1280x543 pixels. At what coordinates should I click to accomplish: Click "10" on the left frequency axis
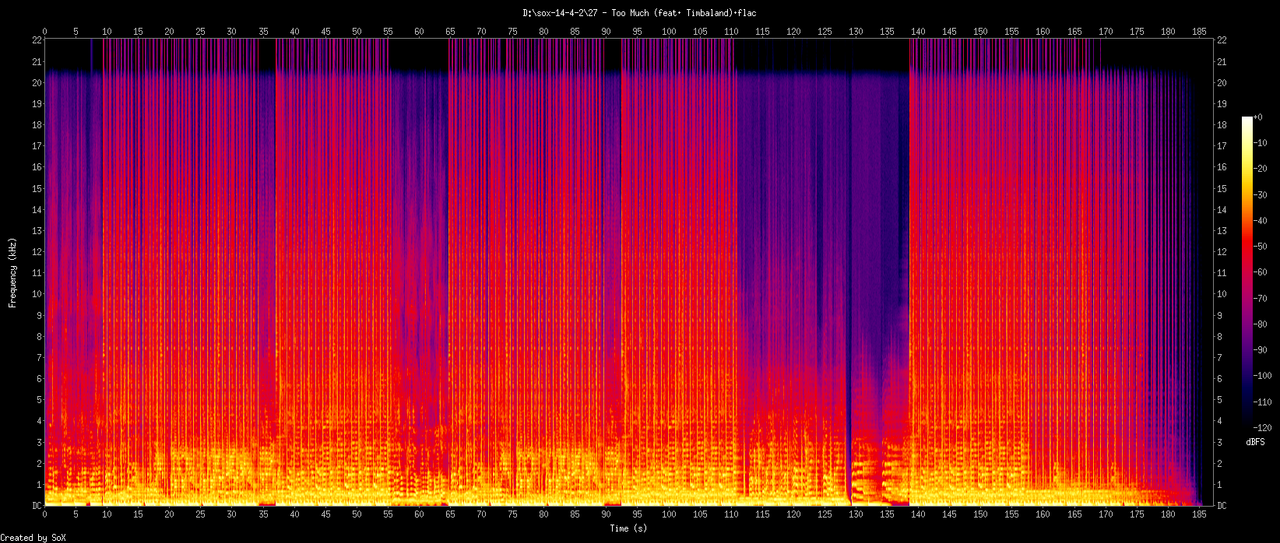37,294
